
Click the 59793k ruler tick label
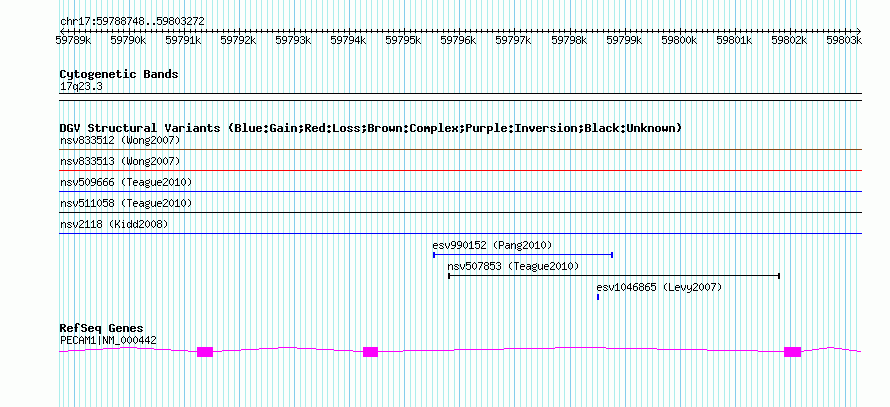[293, 40]
